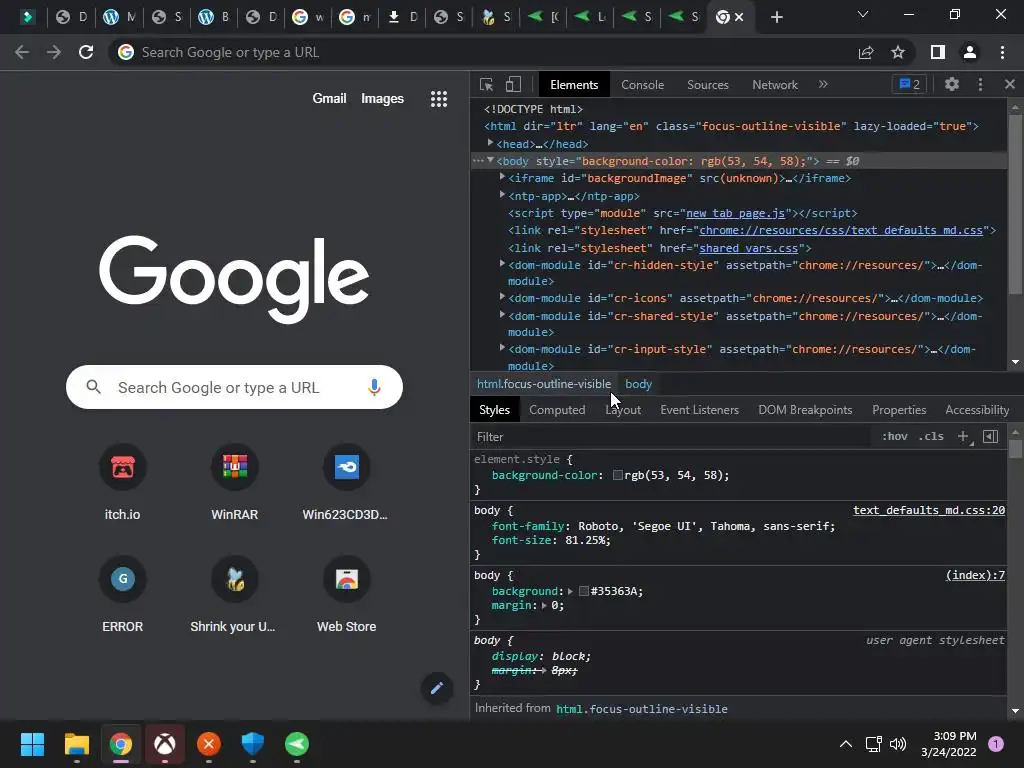
Task: Select the body breadcrumb
Action: tap(638, 384)
